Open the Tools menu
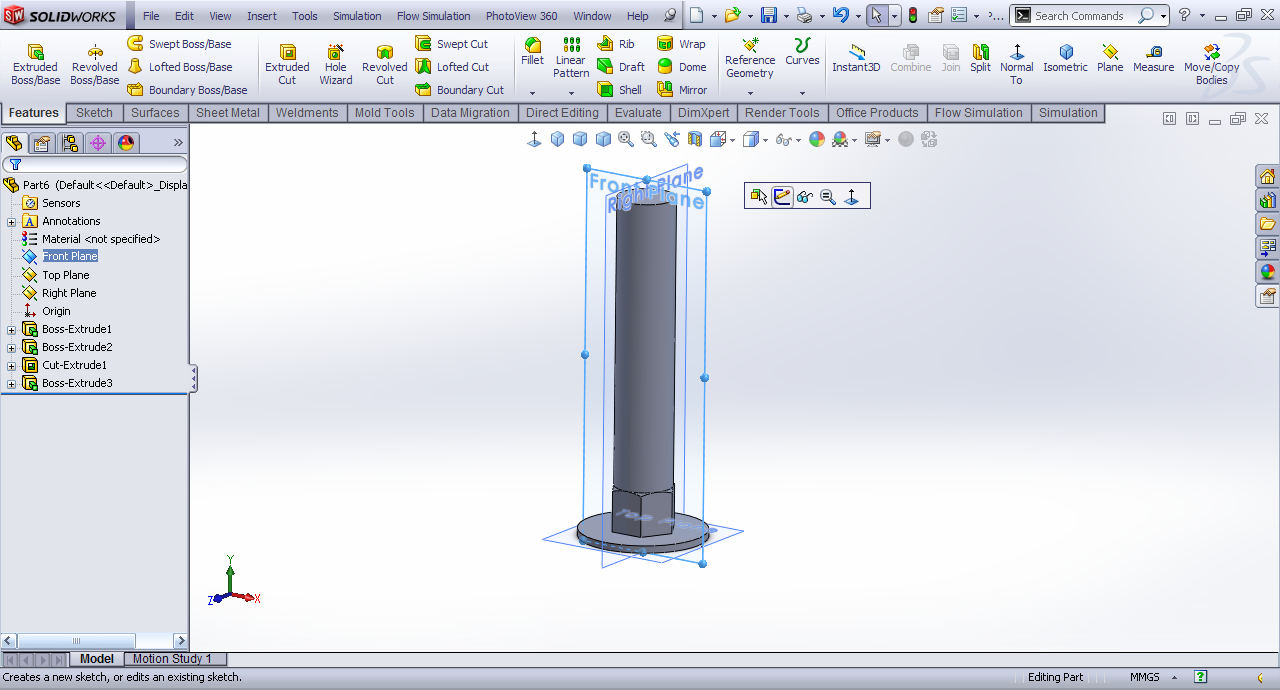1280x690 pixels. click(305, 16)
